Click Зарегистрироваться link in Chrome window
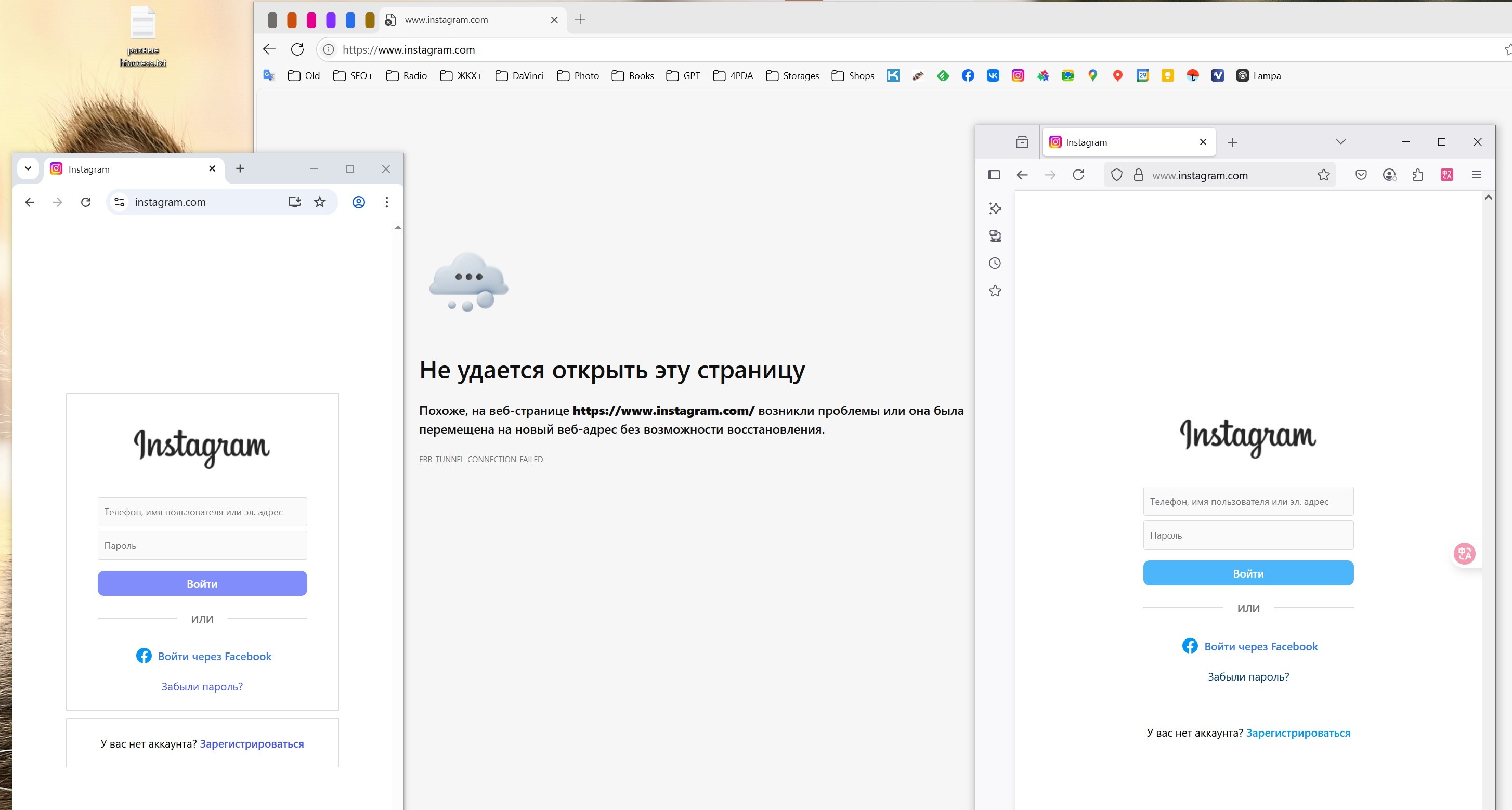 click(x=252, y=743)
